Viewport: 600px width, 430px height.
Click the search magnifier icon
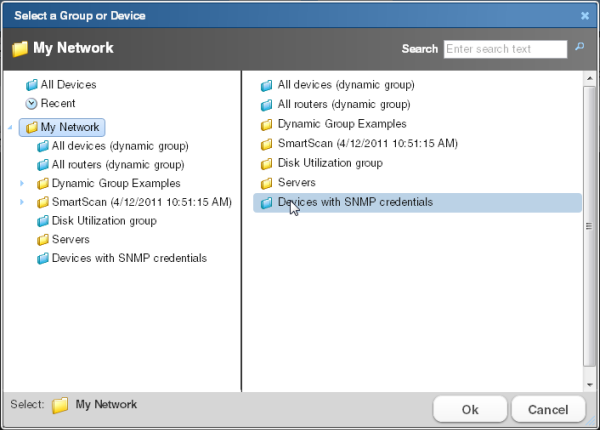tap(579, 47)
